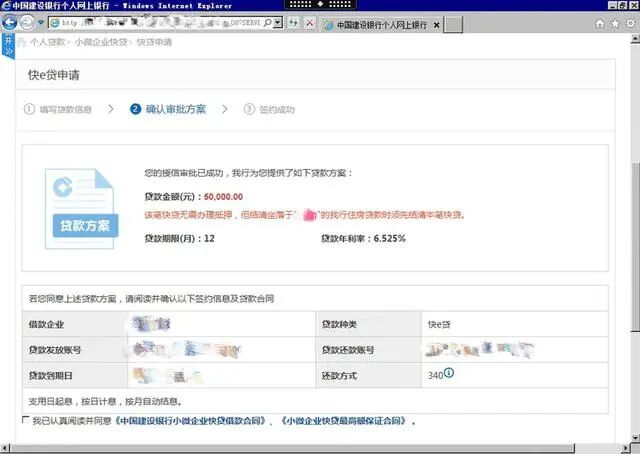The image size is (640, 454).
Task: Select step 1 填写贷款信息
Action: (x=58, y=109)
